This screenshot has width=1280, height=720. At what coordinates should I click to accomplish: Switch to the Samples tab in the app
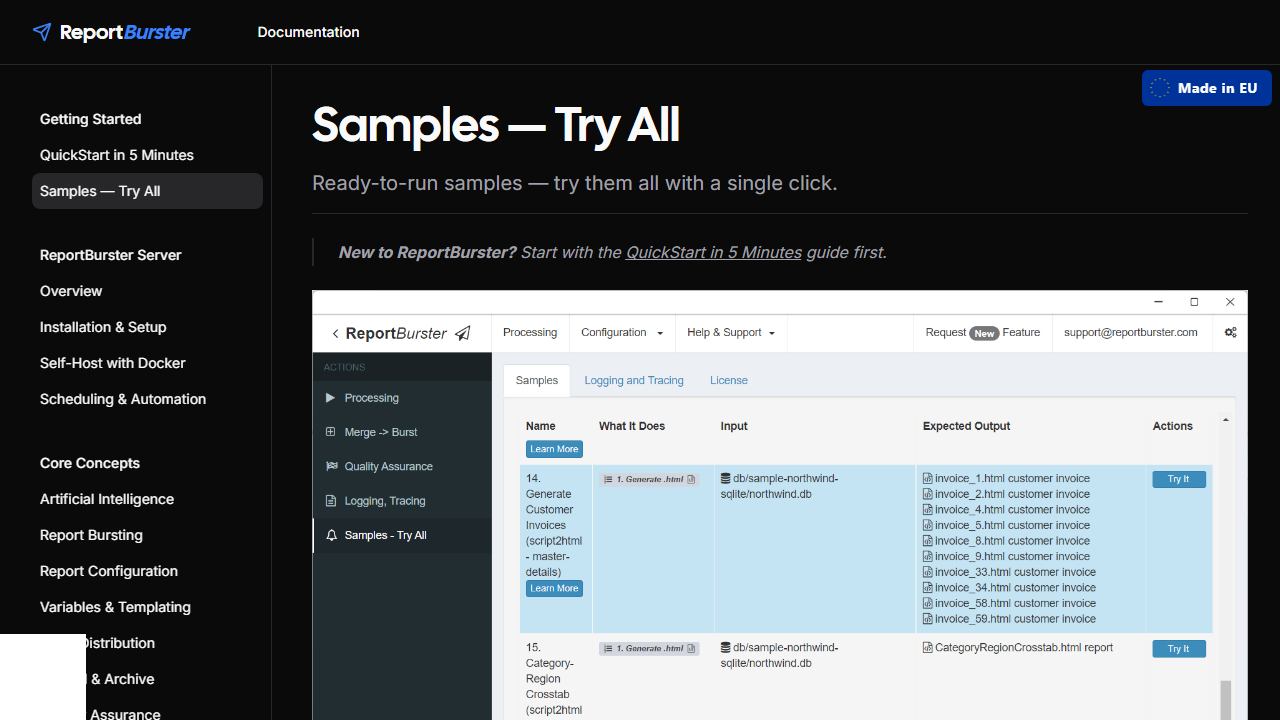click(x=537, y=380)
